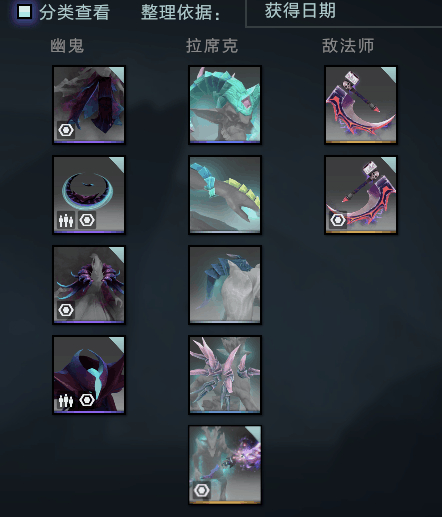
Task: Click the socket gem icon on second scythe
Action: click(x=338, y=220)
